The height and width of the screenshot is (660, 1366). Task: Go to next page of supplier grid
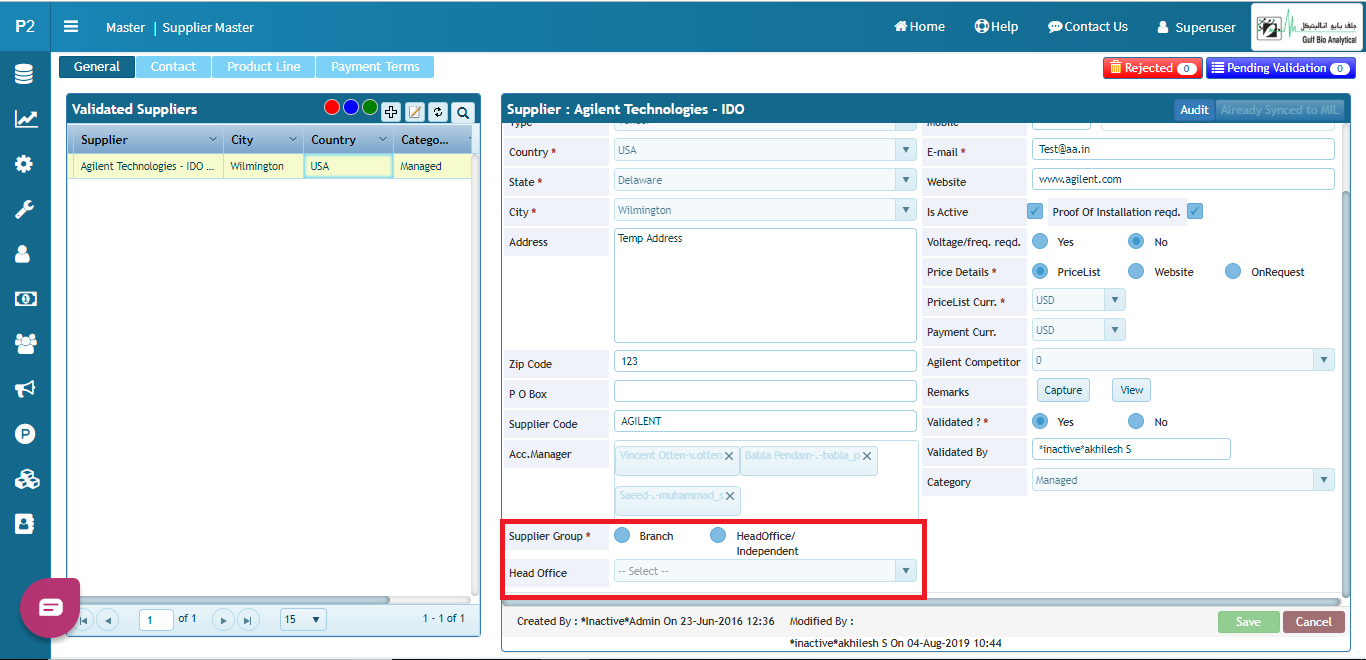[x=224, y=620]
